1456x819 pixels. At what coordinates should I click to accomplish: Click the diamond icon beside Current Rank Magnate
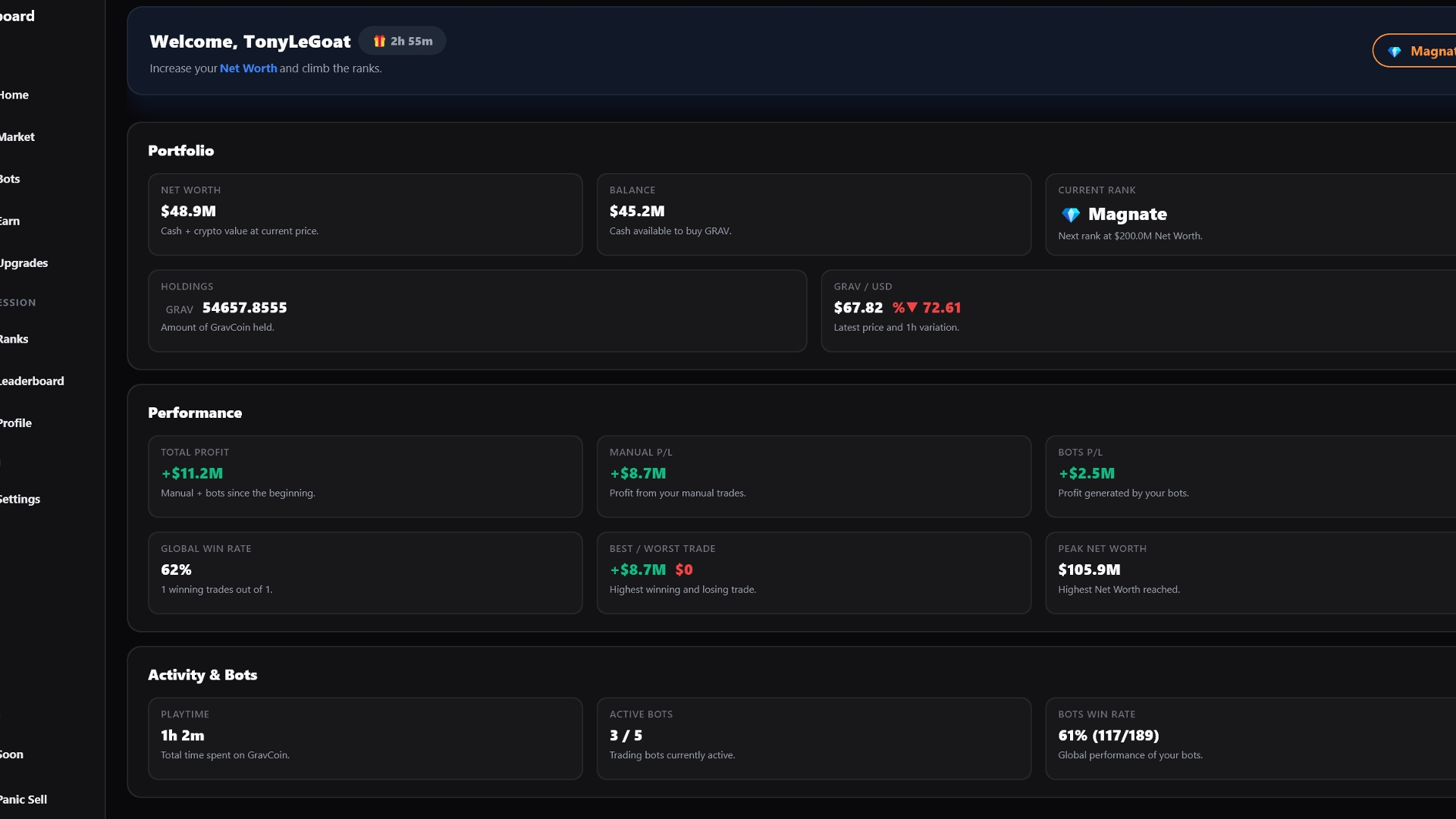tap(1070, 215)
